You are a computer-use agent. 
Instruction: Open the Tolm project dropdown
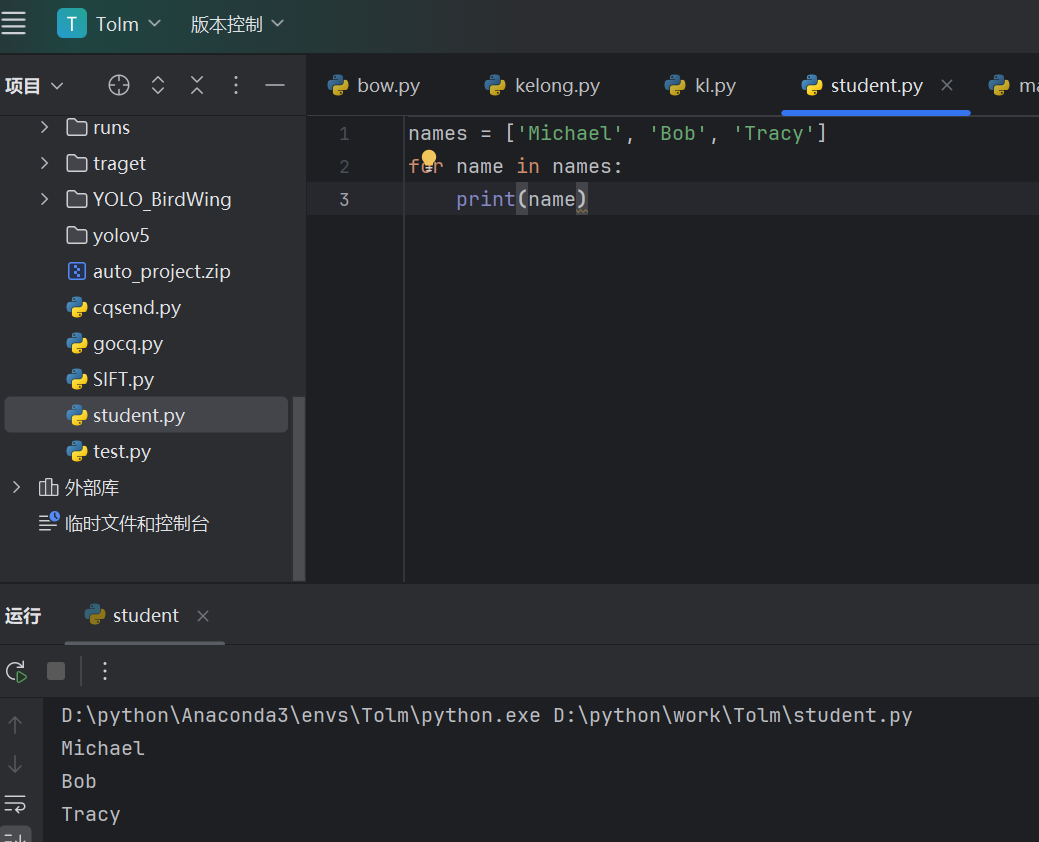click(109, 24)
